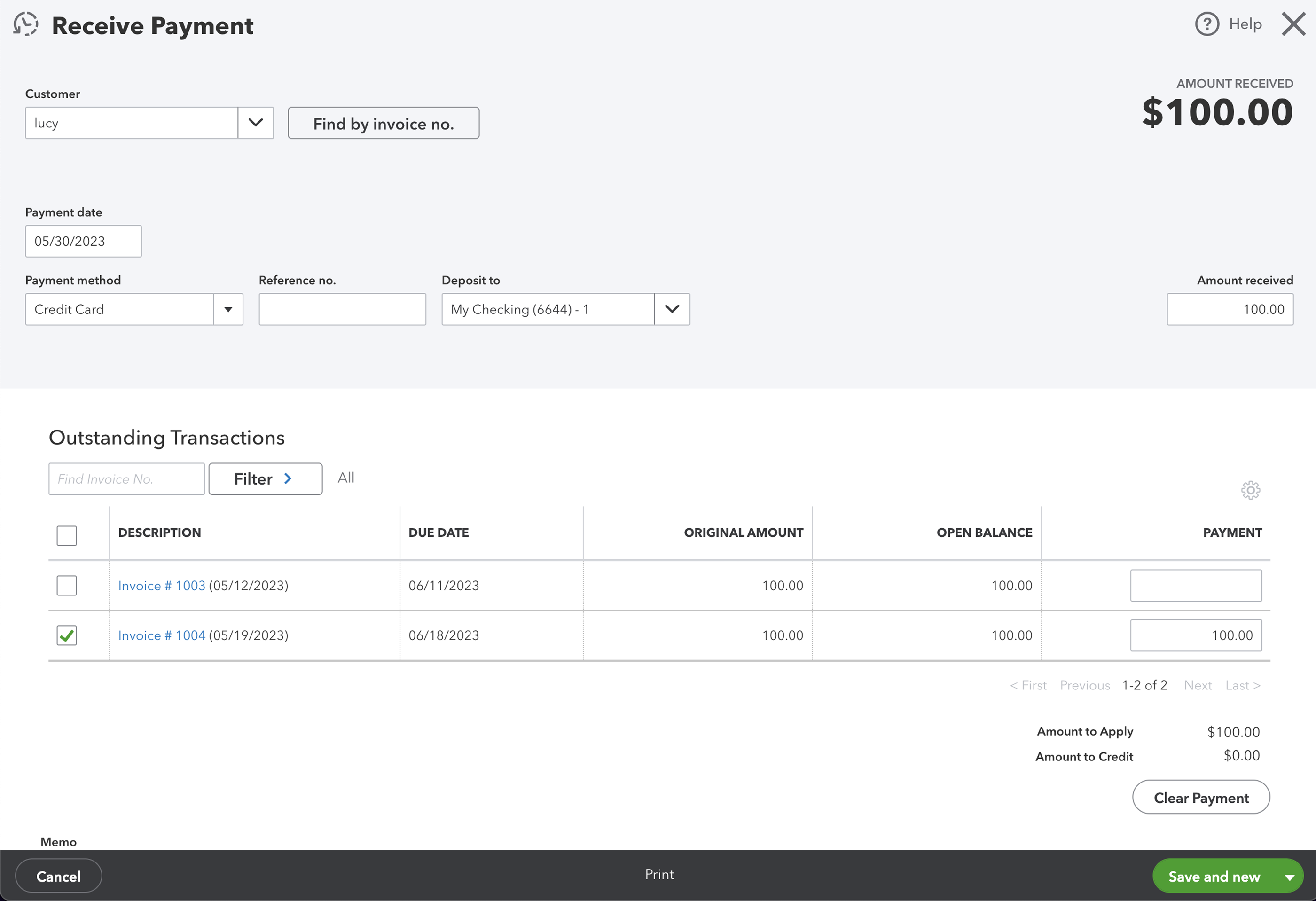The image size is (1316, 901).
Task: Click the Clear Payment button
Action: tap(1201, 798)
